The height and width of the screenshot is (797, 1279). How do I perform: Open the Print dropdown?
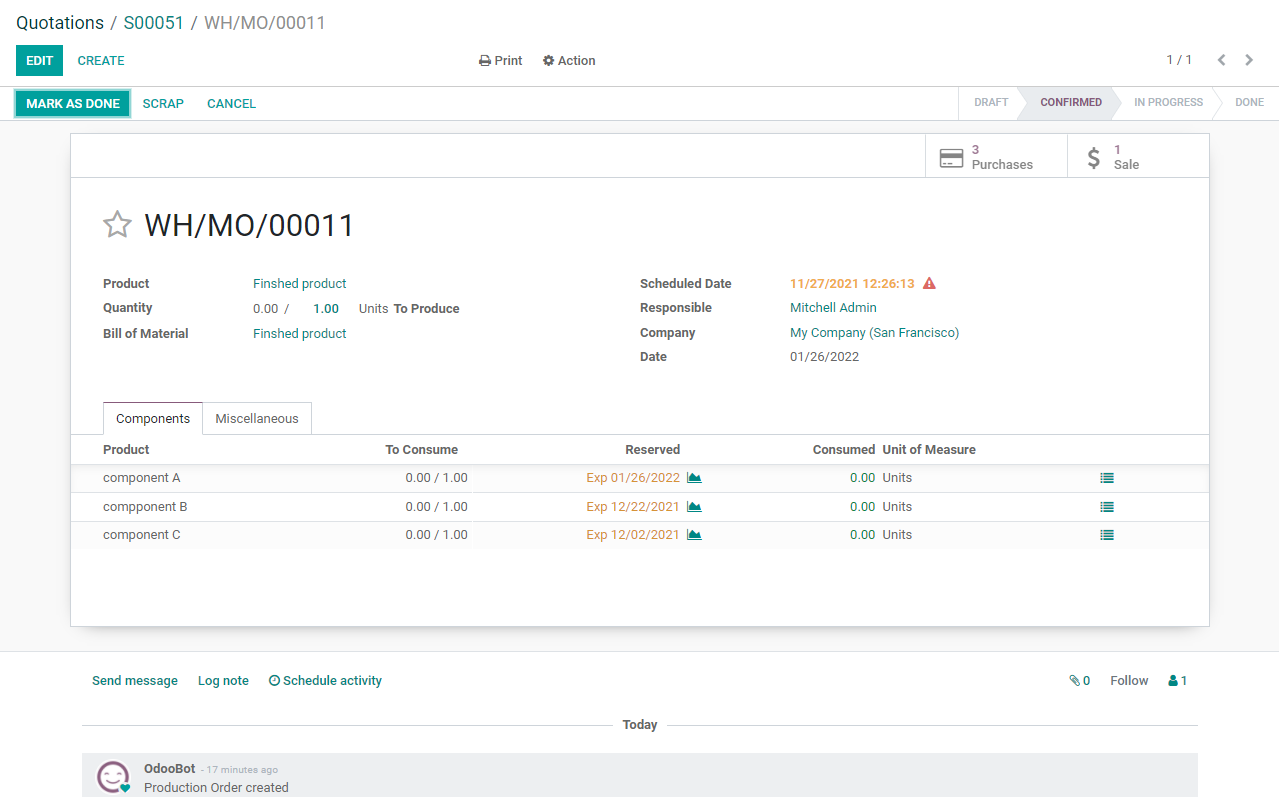pyautogui.click(x=500, y=61)
